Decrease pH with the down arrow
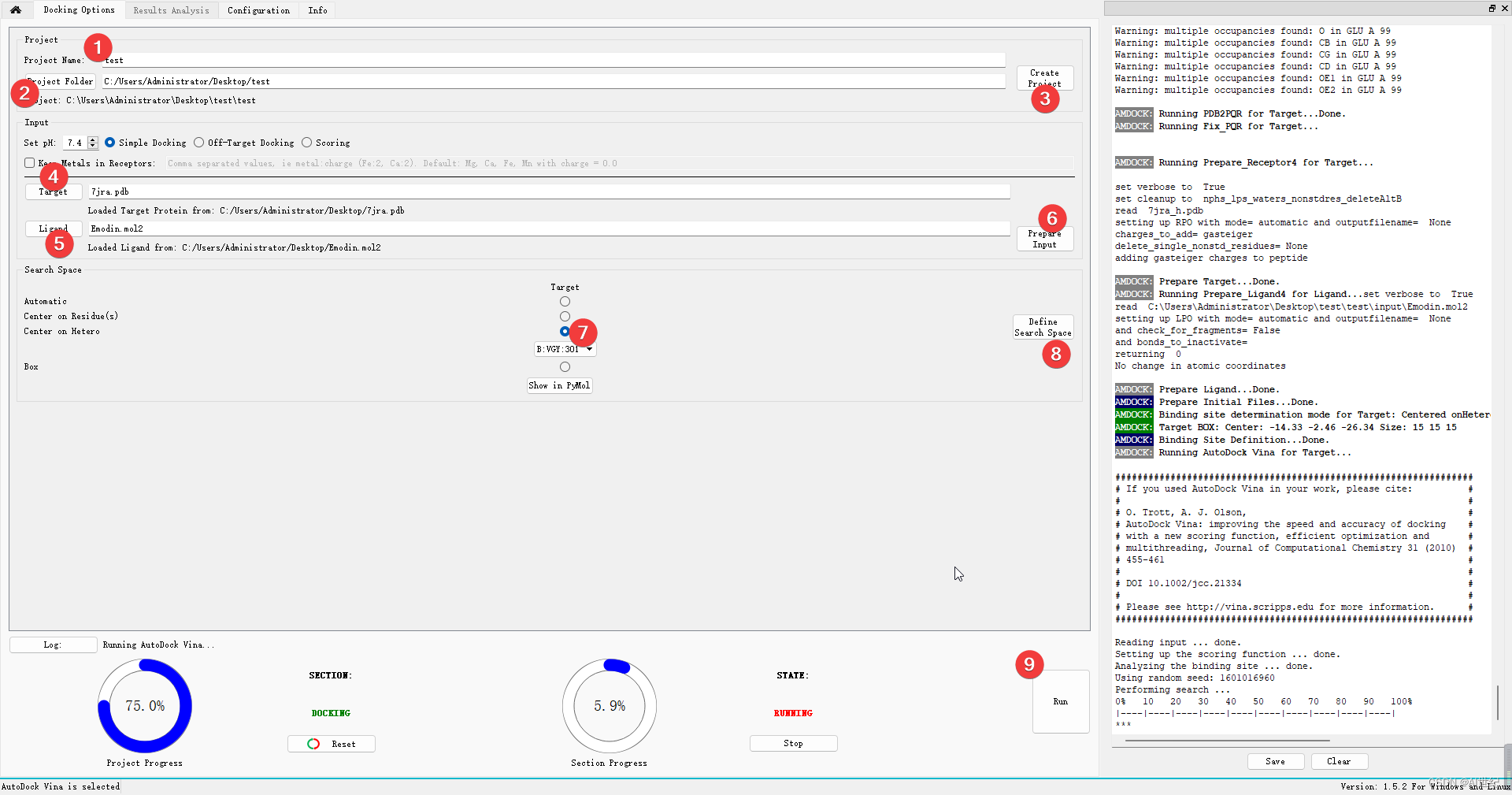 click(x=93, y=146)
